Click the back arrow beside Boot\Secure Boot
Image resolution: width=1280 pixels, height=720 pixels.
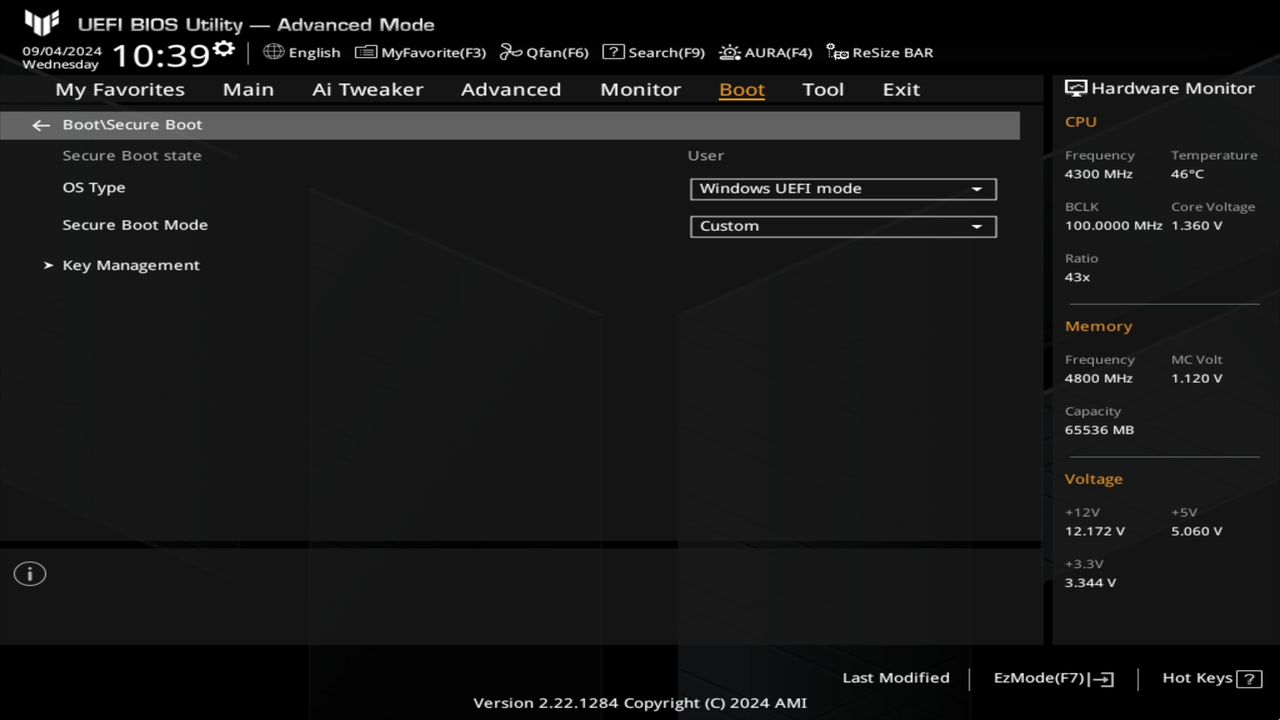point(41,125)
